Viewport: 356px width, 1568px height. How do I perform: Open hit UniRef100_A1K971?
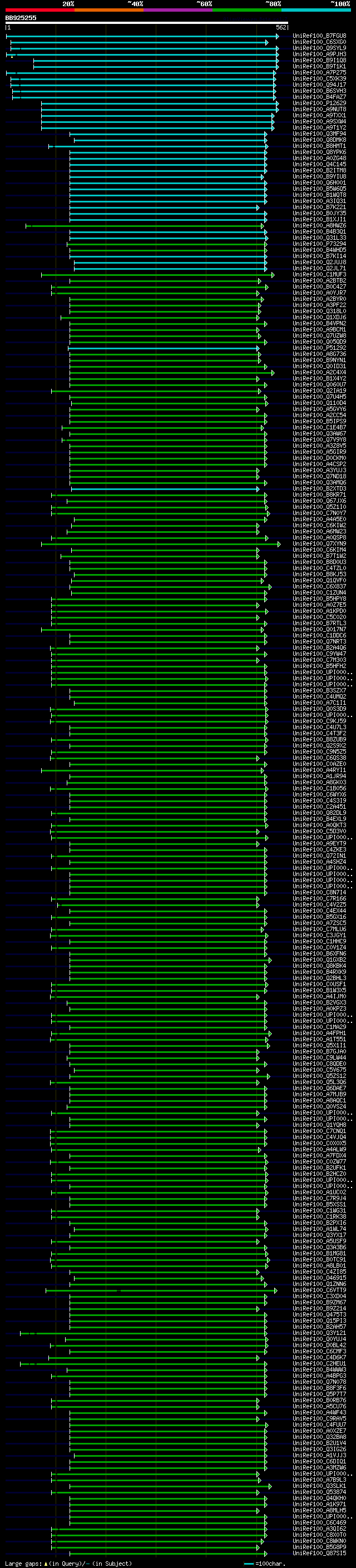319,1505
